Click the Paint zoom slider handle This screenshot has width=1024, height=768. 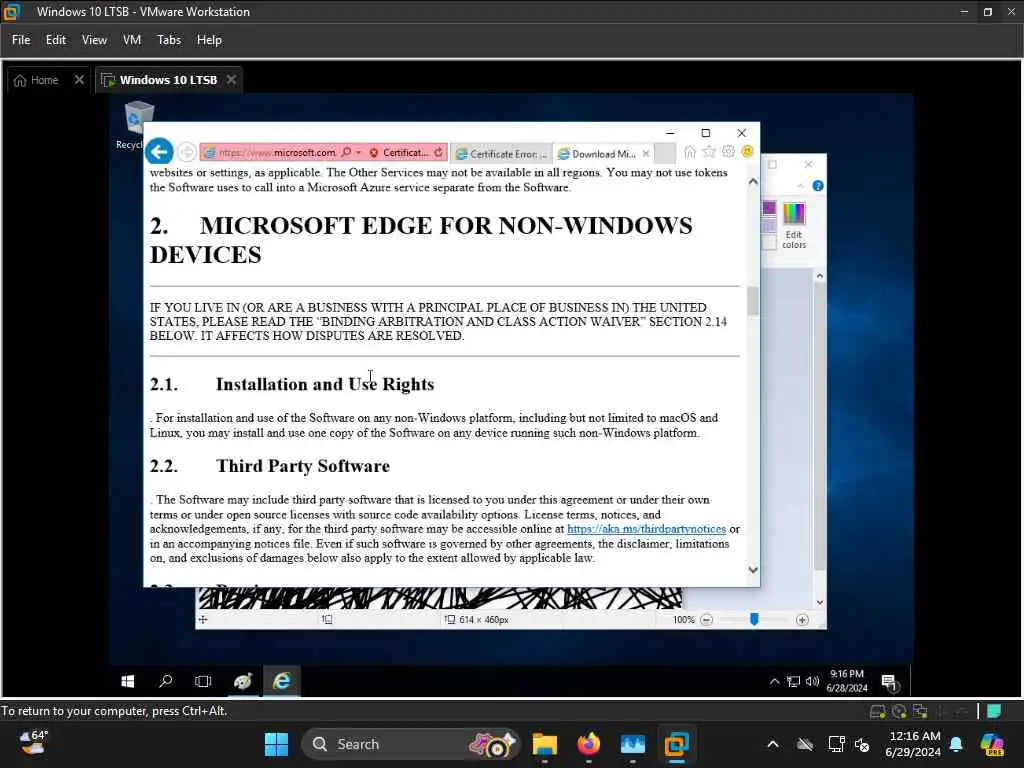[x=754, y=619]
